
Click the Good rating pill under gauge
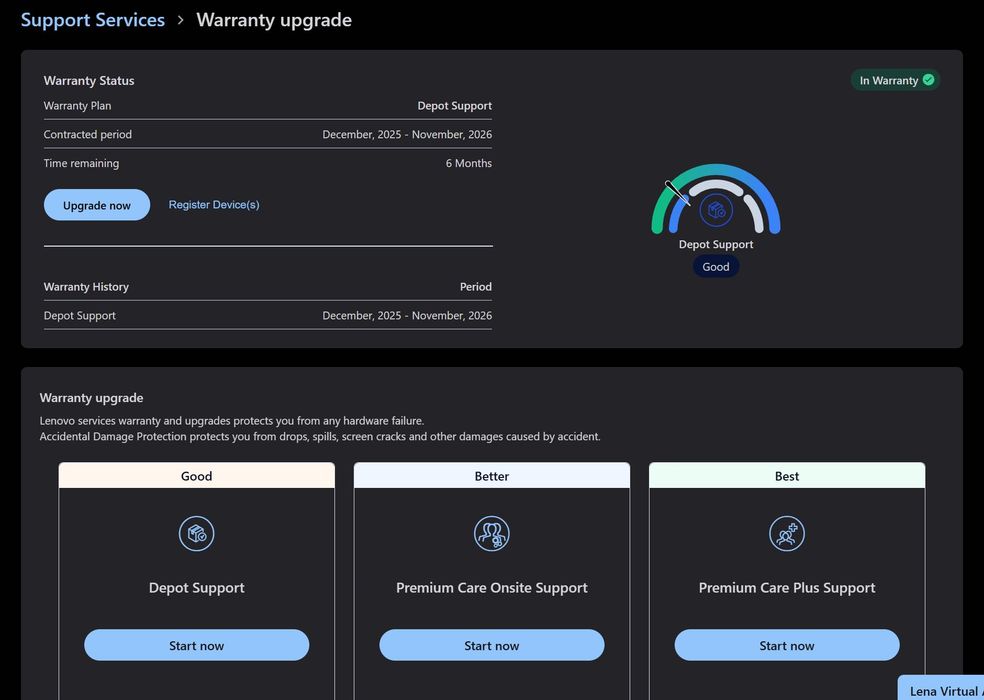coord(716,267)
